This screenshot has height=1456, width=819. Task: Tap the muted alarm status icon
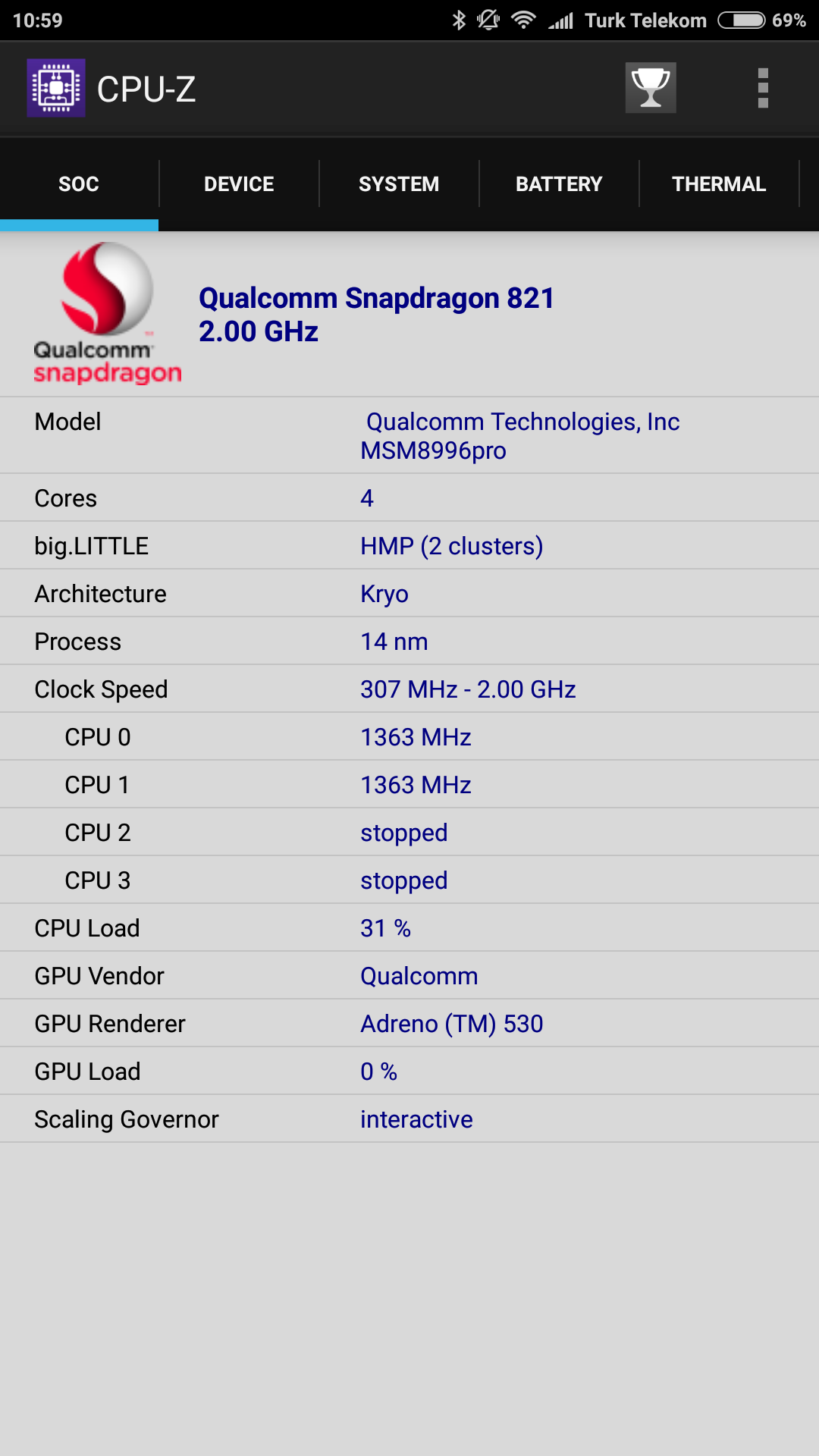click(488, 20)
